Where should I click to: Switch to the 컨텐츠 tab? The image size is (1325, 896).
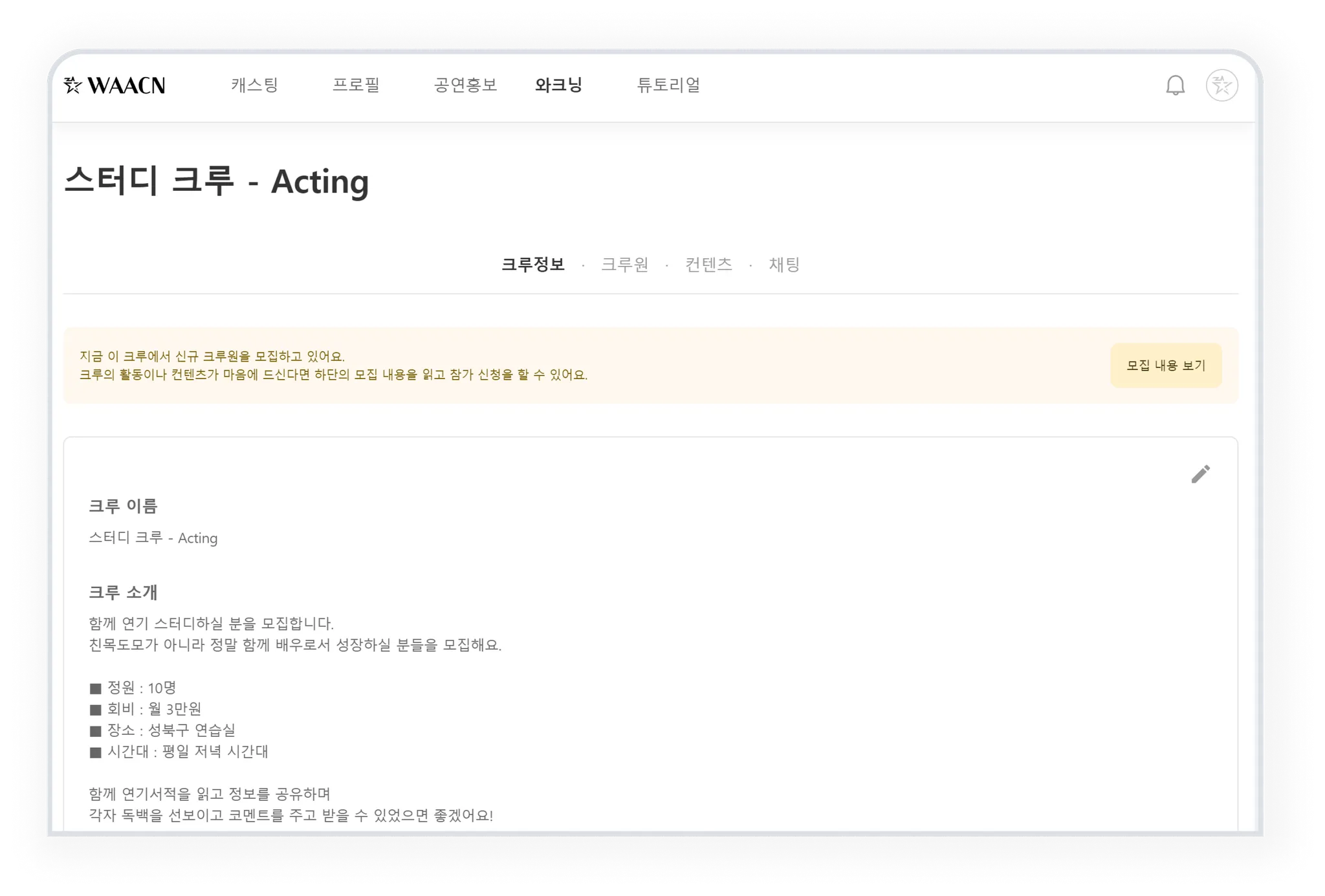[708, 265]
